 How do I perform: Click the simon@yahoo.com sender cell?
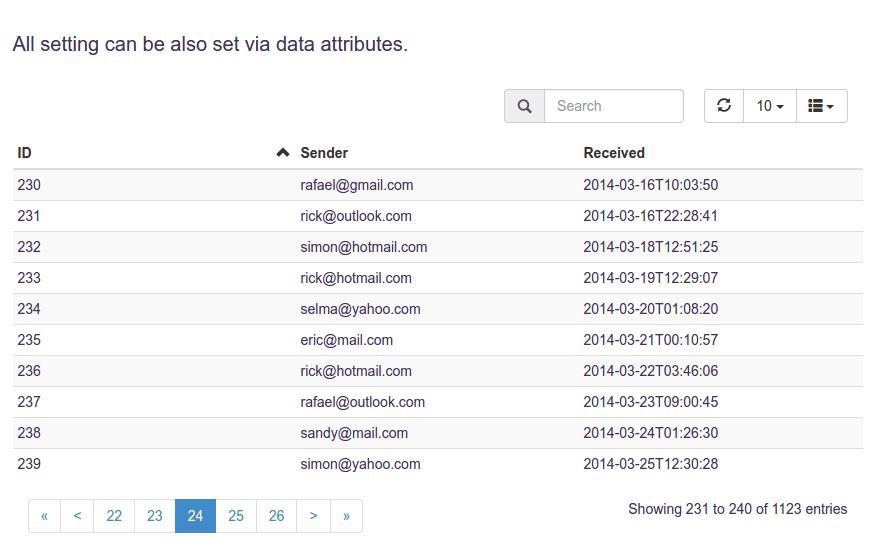[360, 464]
